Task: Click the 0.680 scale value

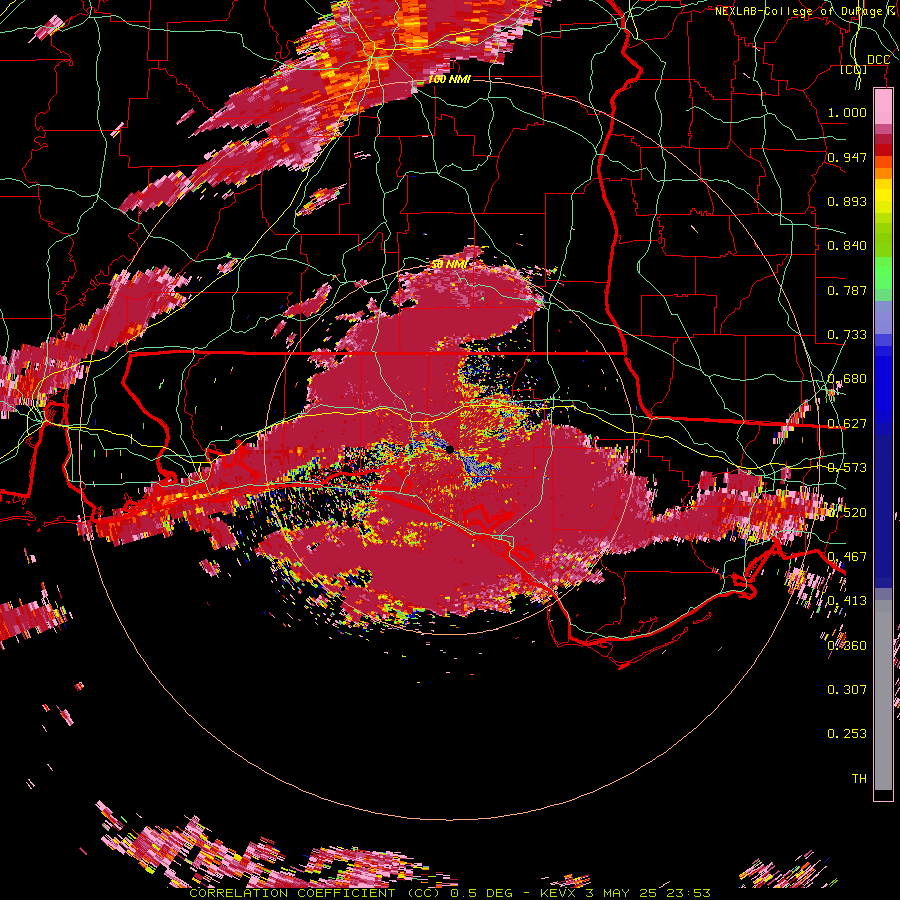Action: click(x=847, y=379)
